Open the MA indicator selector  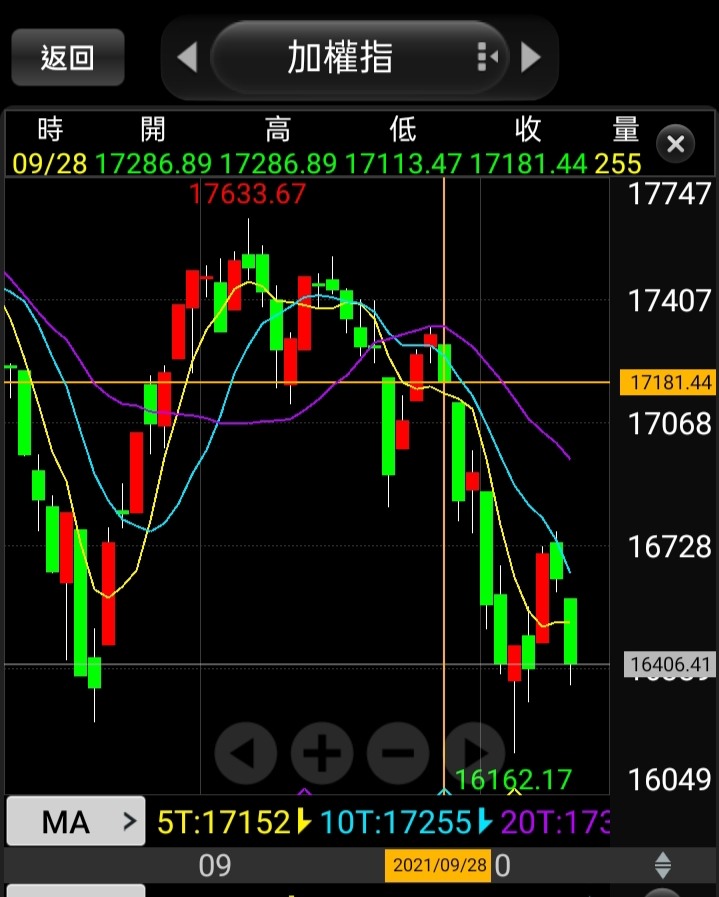pos(76,821)
